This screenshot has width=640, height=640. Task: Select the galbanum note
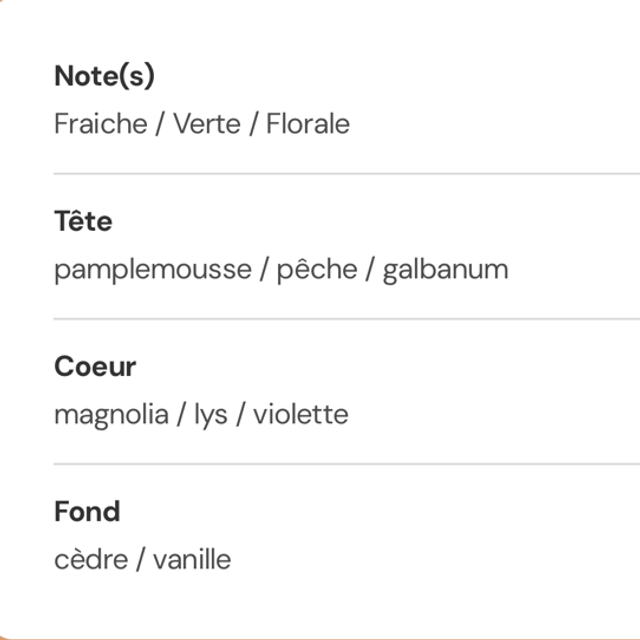tap(445, 270)
